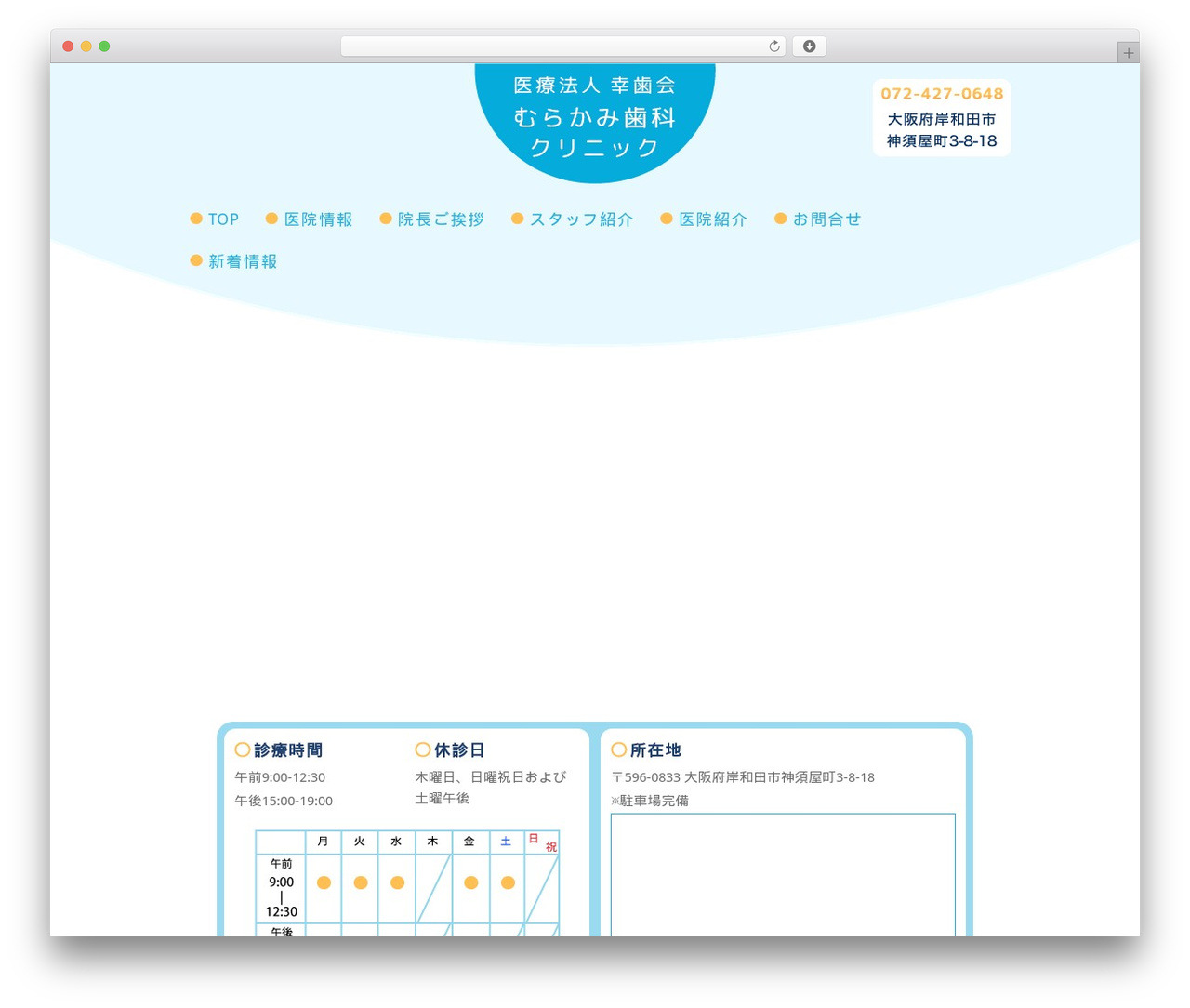This screenshot has height=1008, width=1190.
Task: Click the browser reload icon
Action: 773,46
